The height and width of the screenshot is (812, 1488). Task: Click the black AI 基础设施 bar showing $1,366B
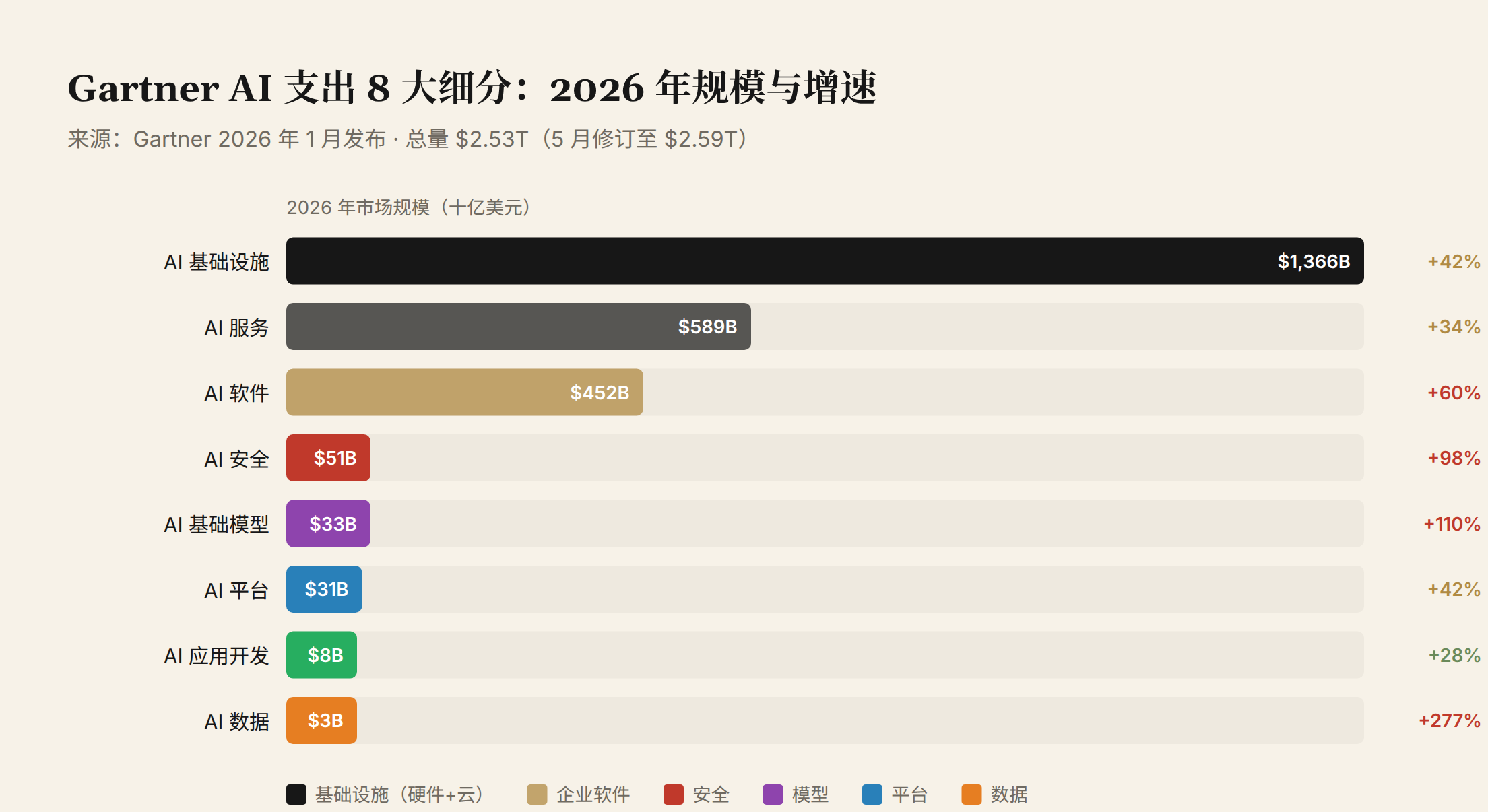click(x=824, y=261)
